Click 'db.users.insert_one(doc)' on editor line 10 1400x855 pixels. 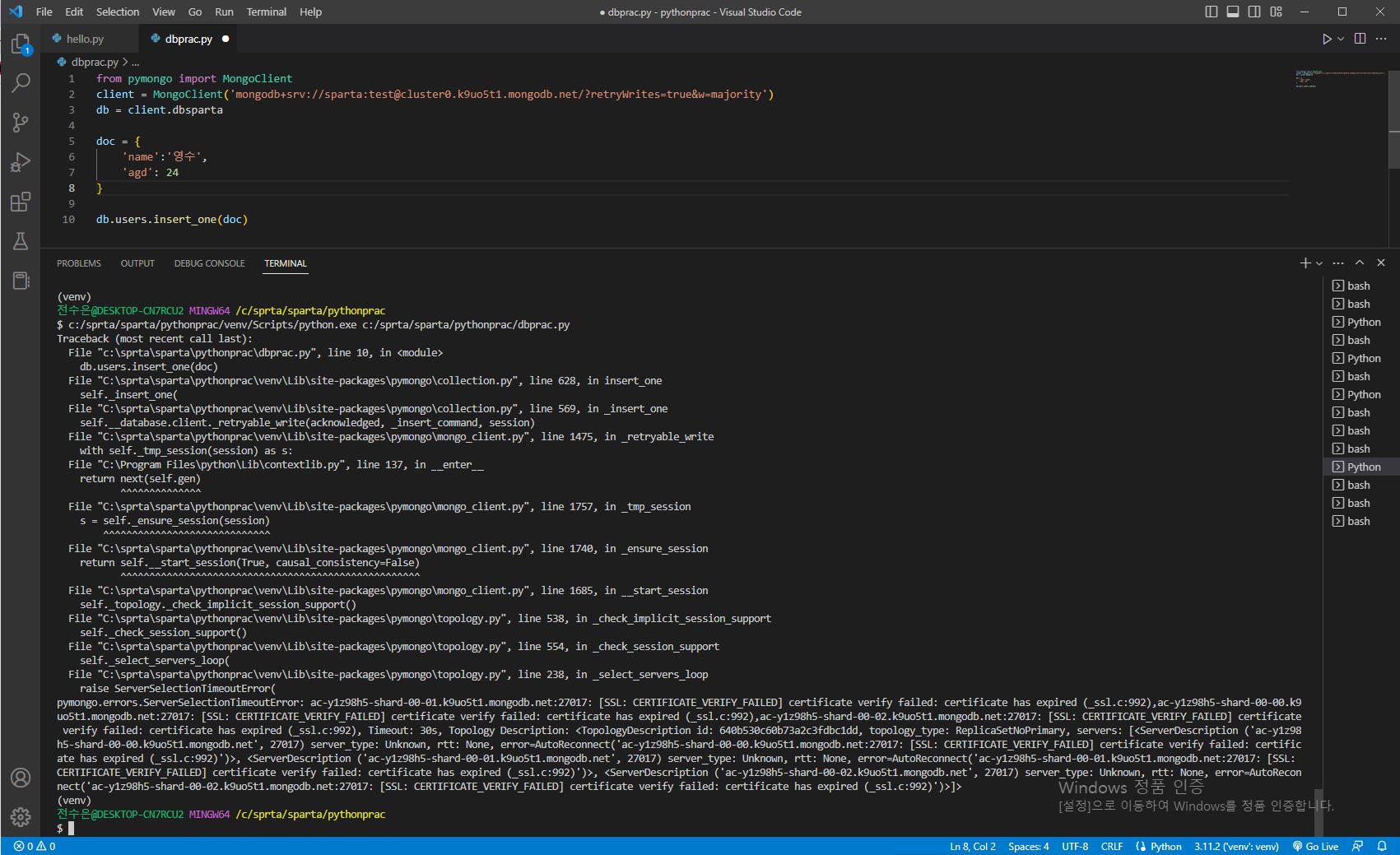point(172,219)
